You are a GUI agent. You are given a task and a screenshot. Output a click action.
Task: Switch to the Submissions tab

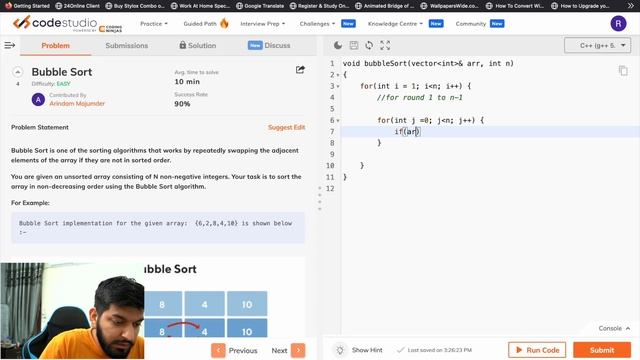(127, 45)
